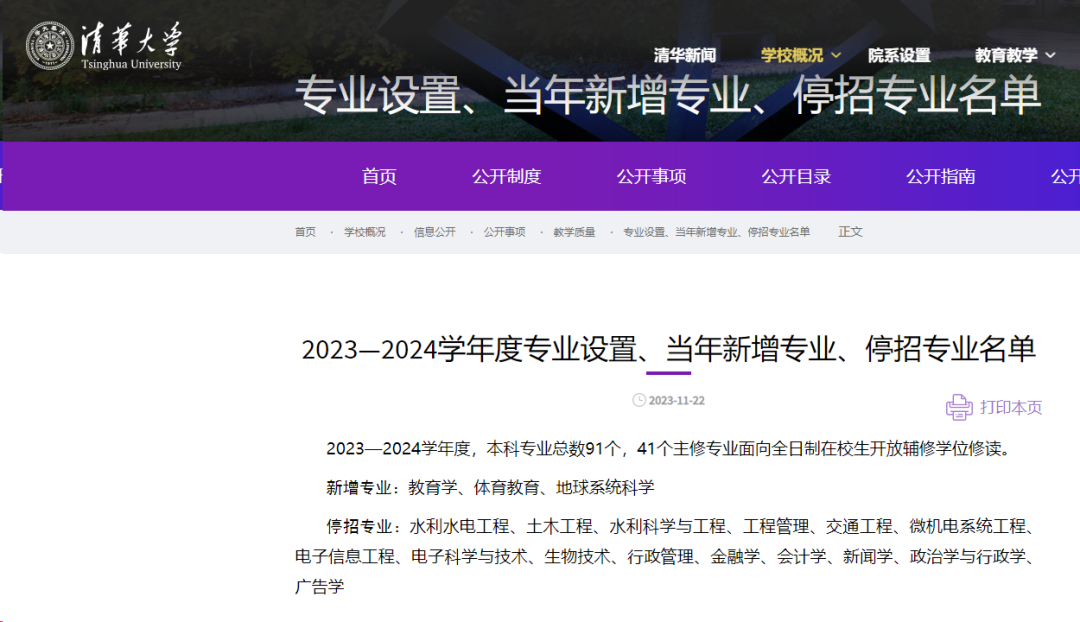
Task: Click the Tsinghua University logo emblem
Action: [x=50, y=46]
